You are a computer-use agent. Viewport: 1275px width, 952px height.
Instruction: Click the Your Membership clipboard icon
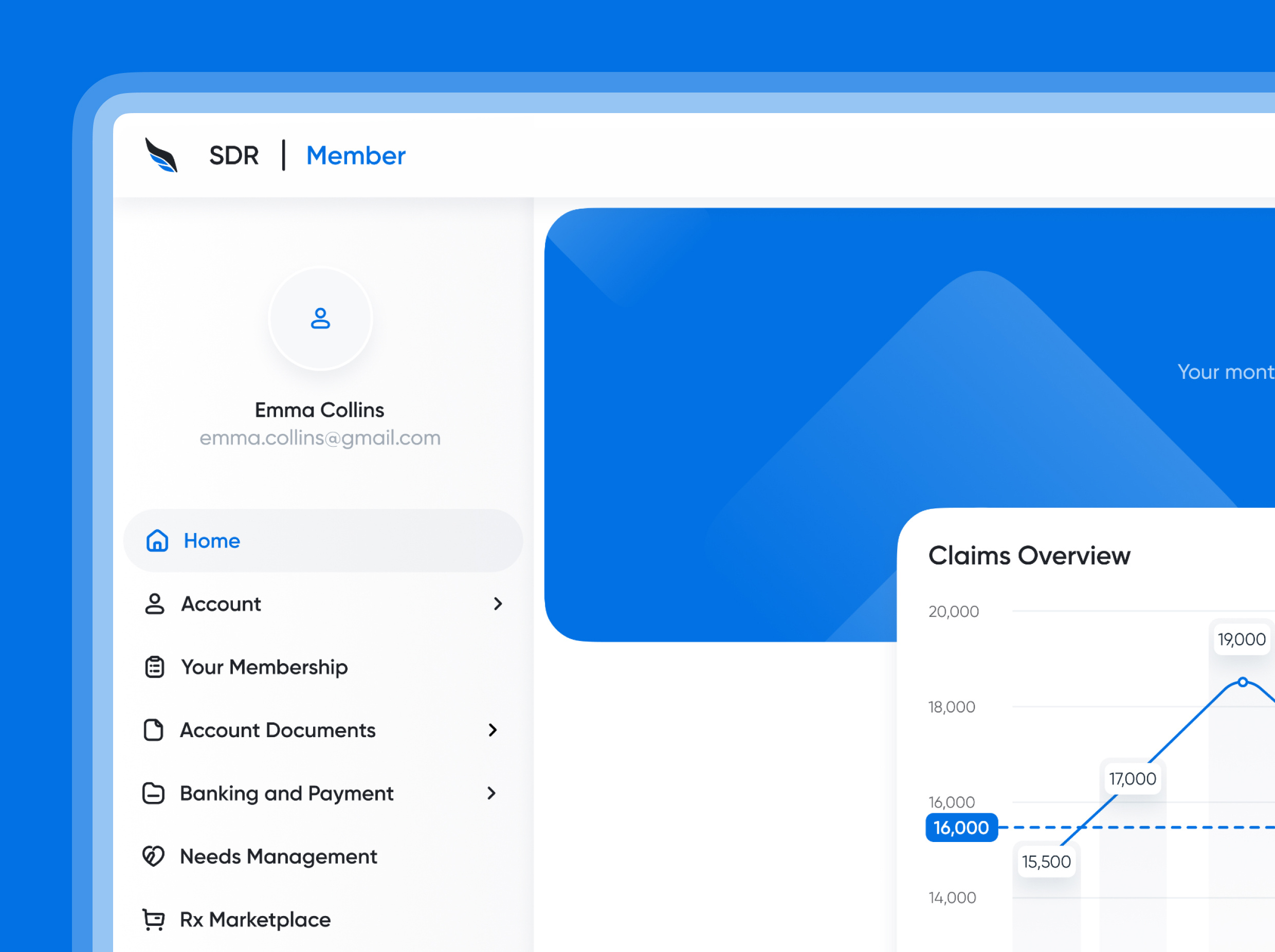click(154, 667)
